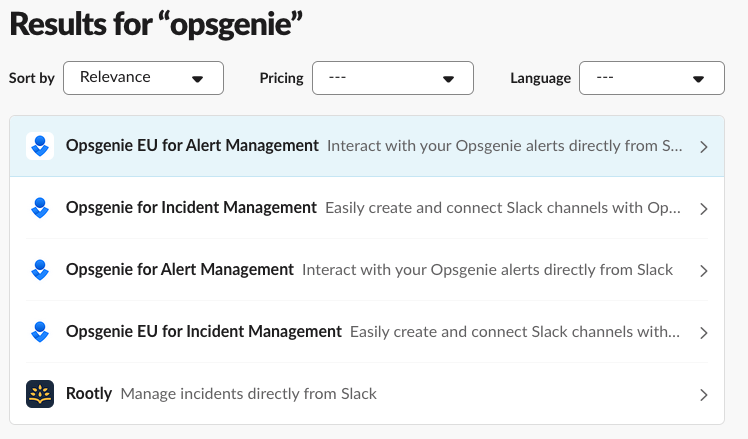Open Opsgenie for Alert Management title

pos(180,270)
